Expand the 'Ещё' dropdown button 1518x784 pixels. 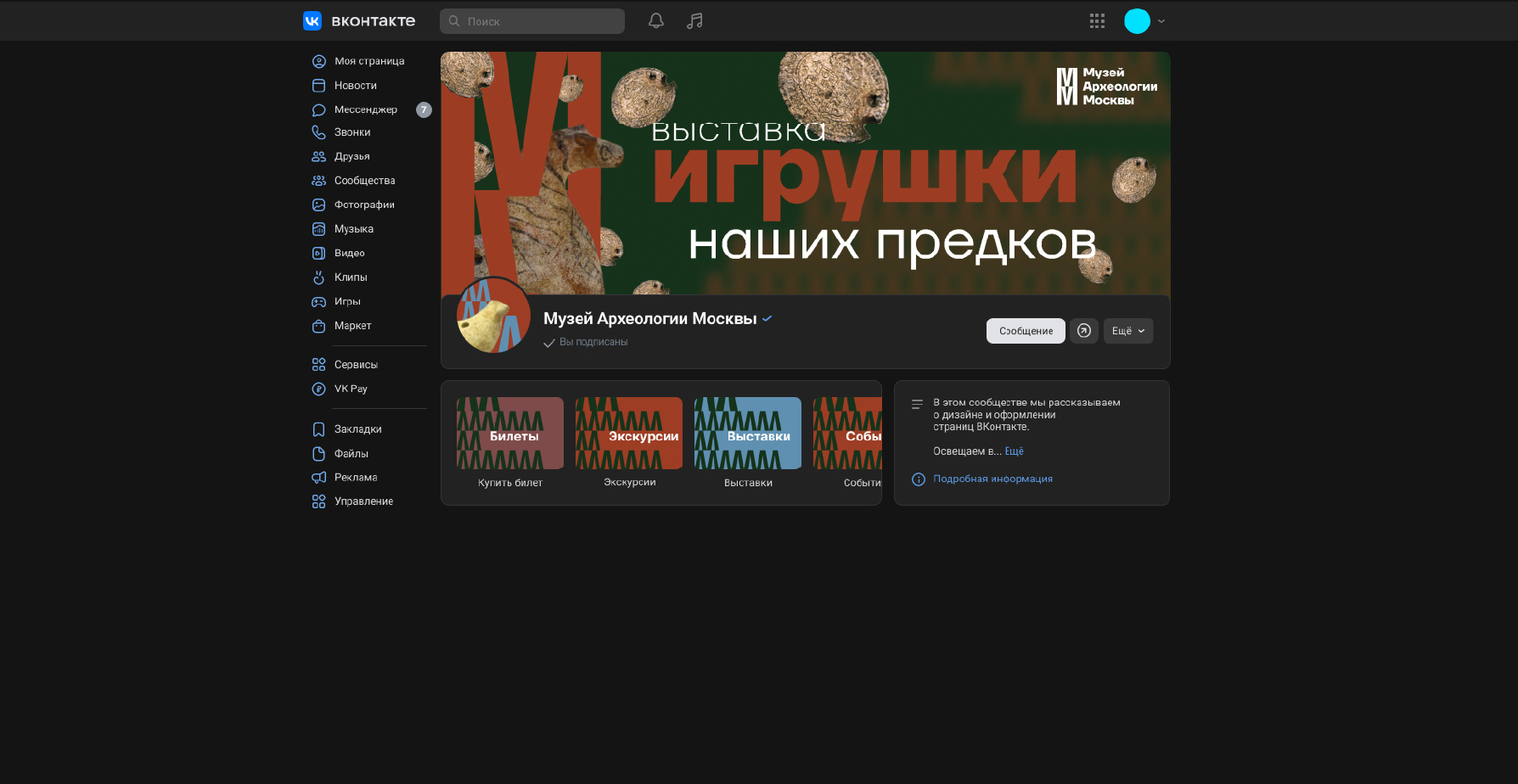(x=1127, y=331)
